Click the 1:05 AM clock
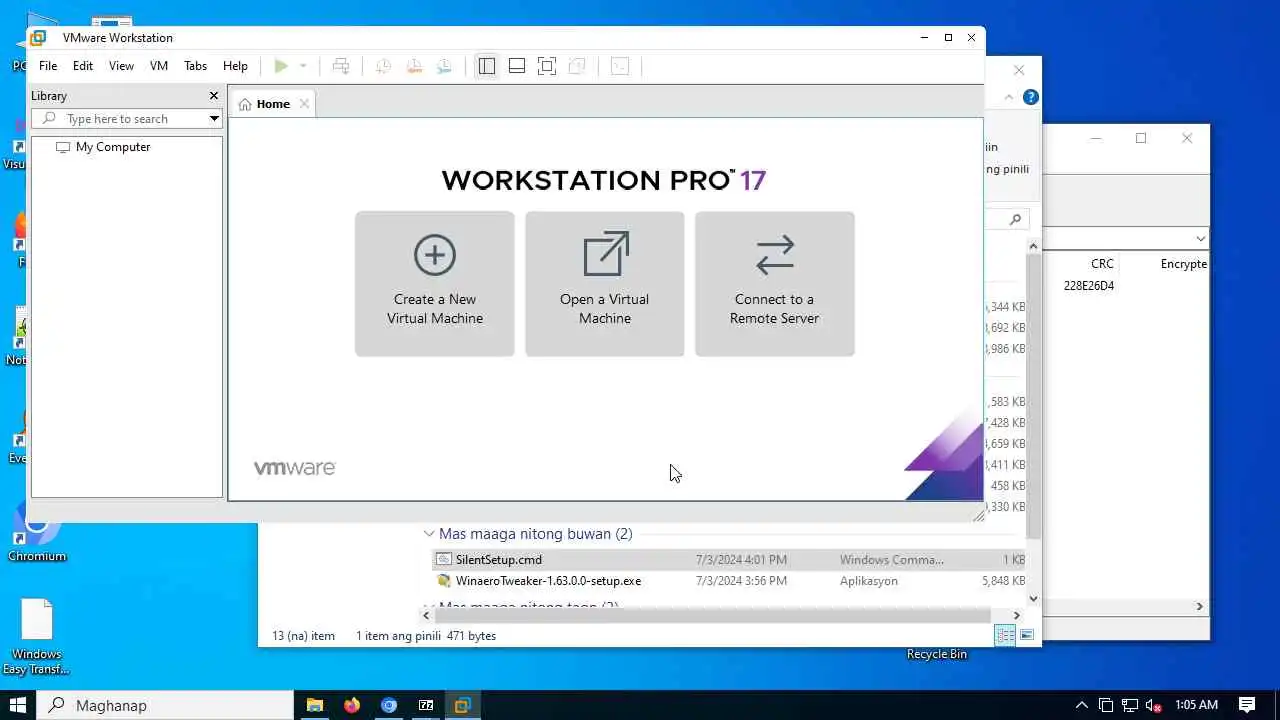This screenshot has width=1280, height=720. (x=1196, y=705)
